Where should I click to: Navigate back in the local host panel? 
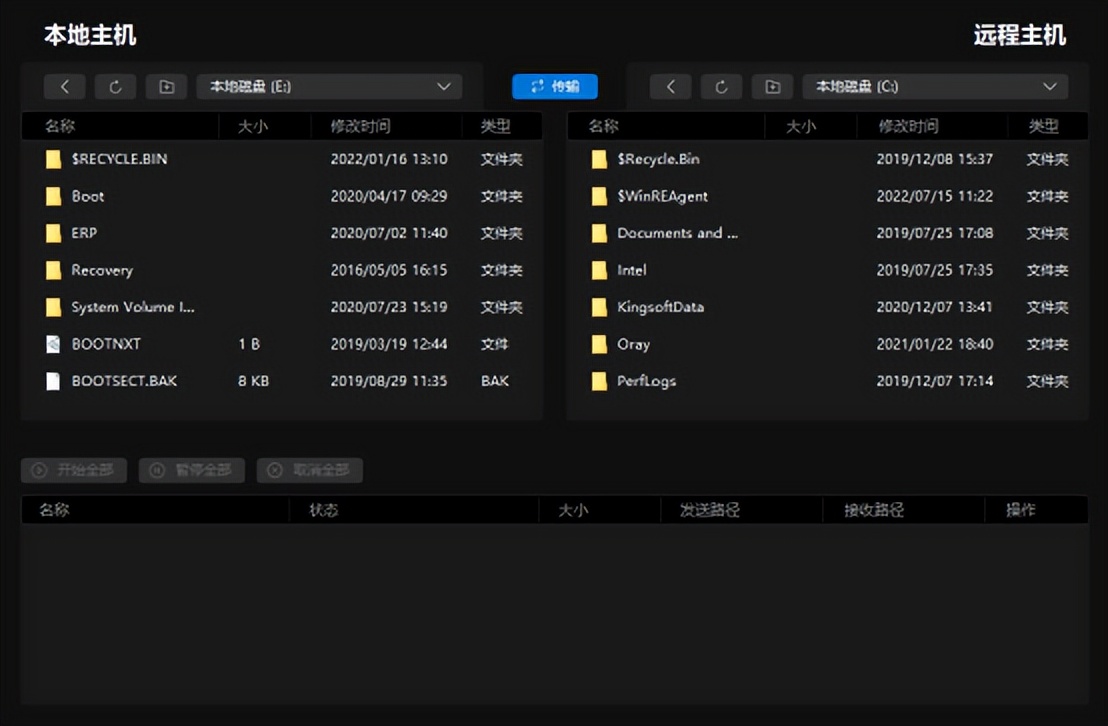[x=64, y=86]
